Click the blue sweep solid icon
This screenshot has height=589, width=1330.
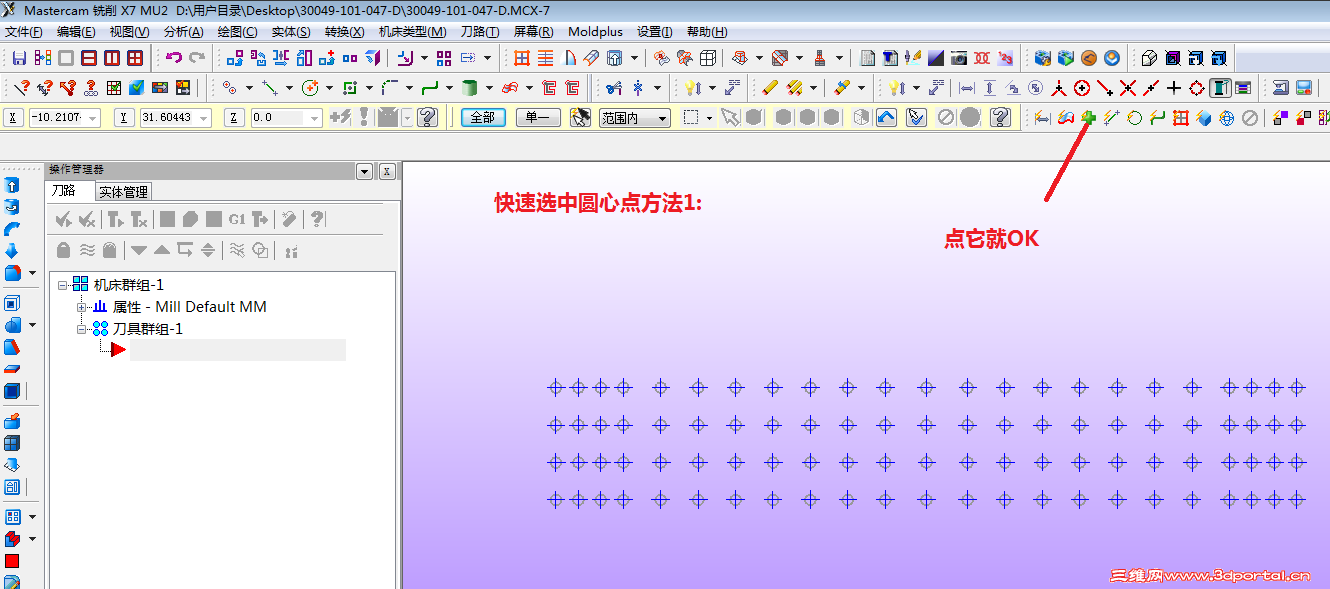pos(12,229)
